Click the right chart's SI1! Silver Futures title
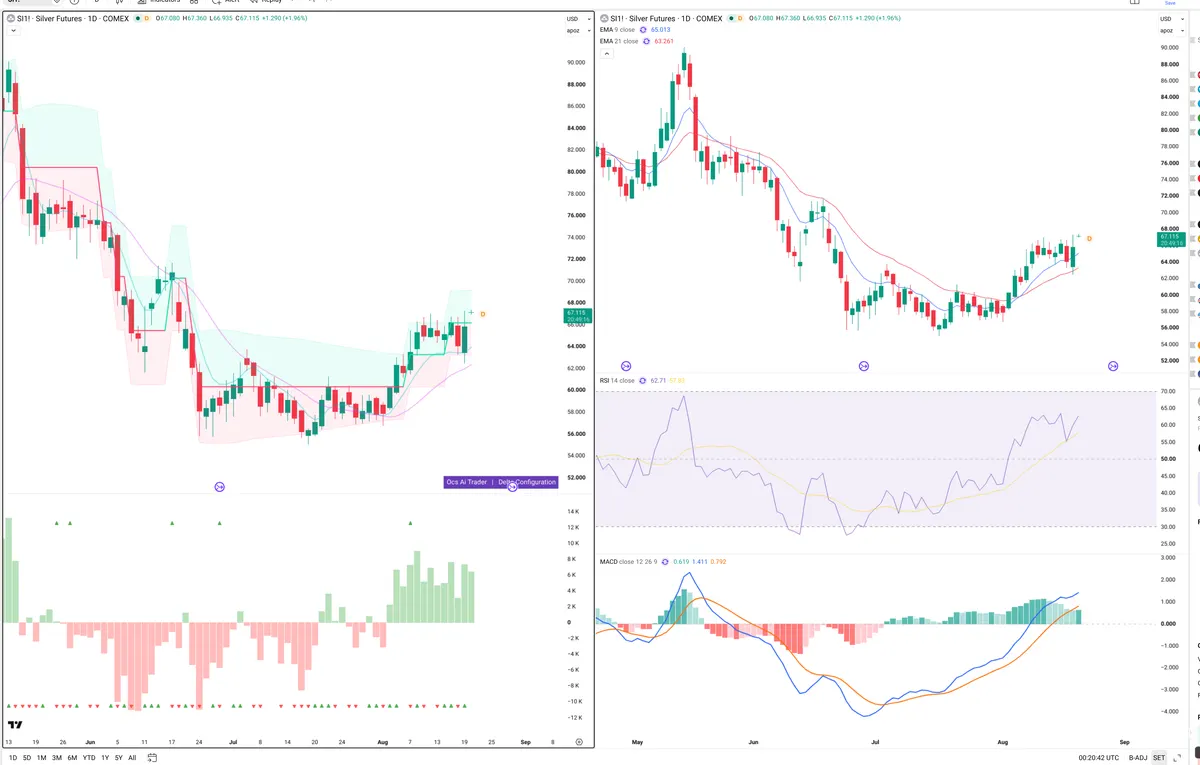1200x765 pixels. coord(665,19)
